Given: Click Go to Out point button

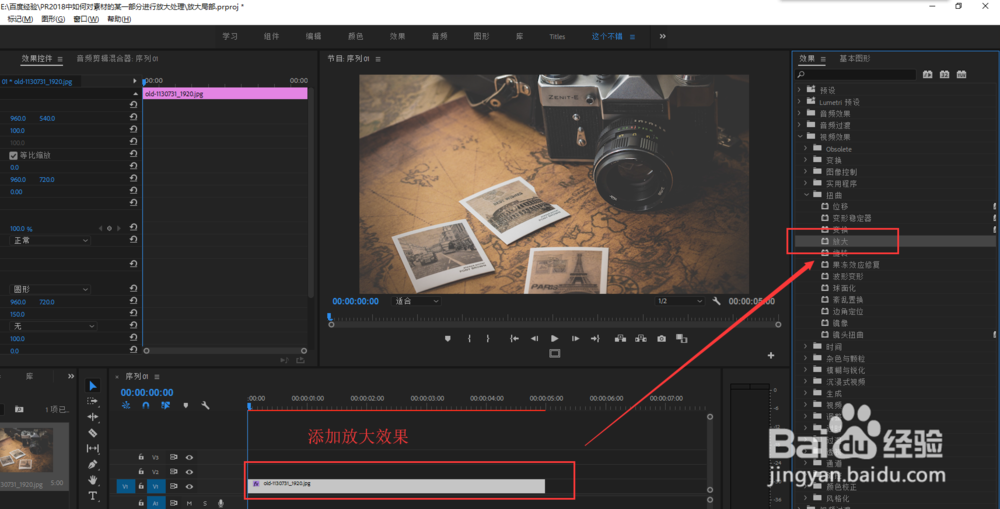Looking at the screenshot, I should coord(595,339).
